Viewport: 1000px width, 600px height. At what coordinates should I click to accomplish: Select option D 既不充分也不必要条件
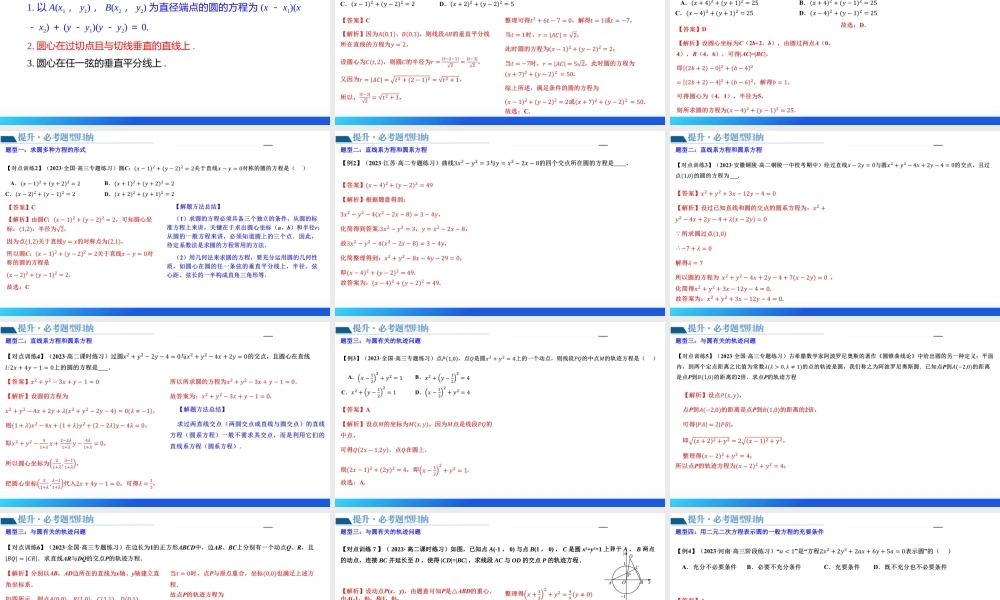pos(909,567)
